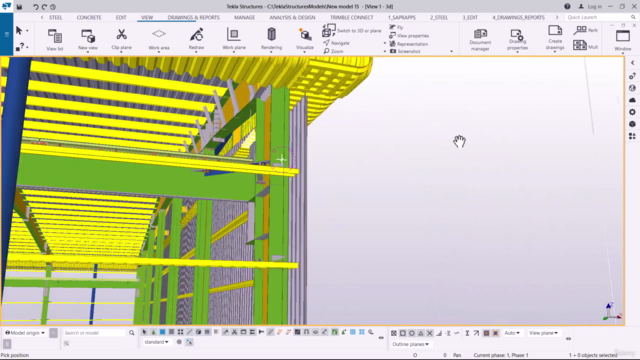
Task: Create a New view
Action: pyautogui.click(x=88, y=40)
